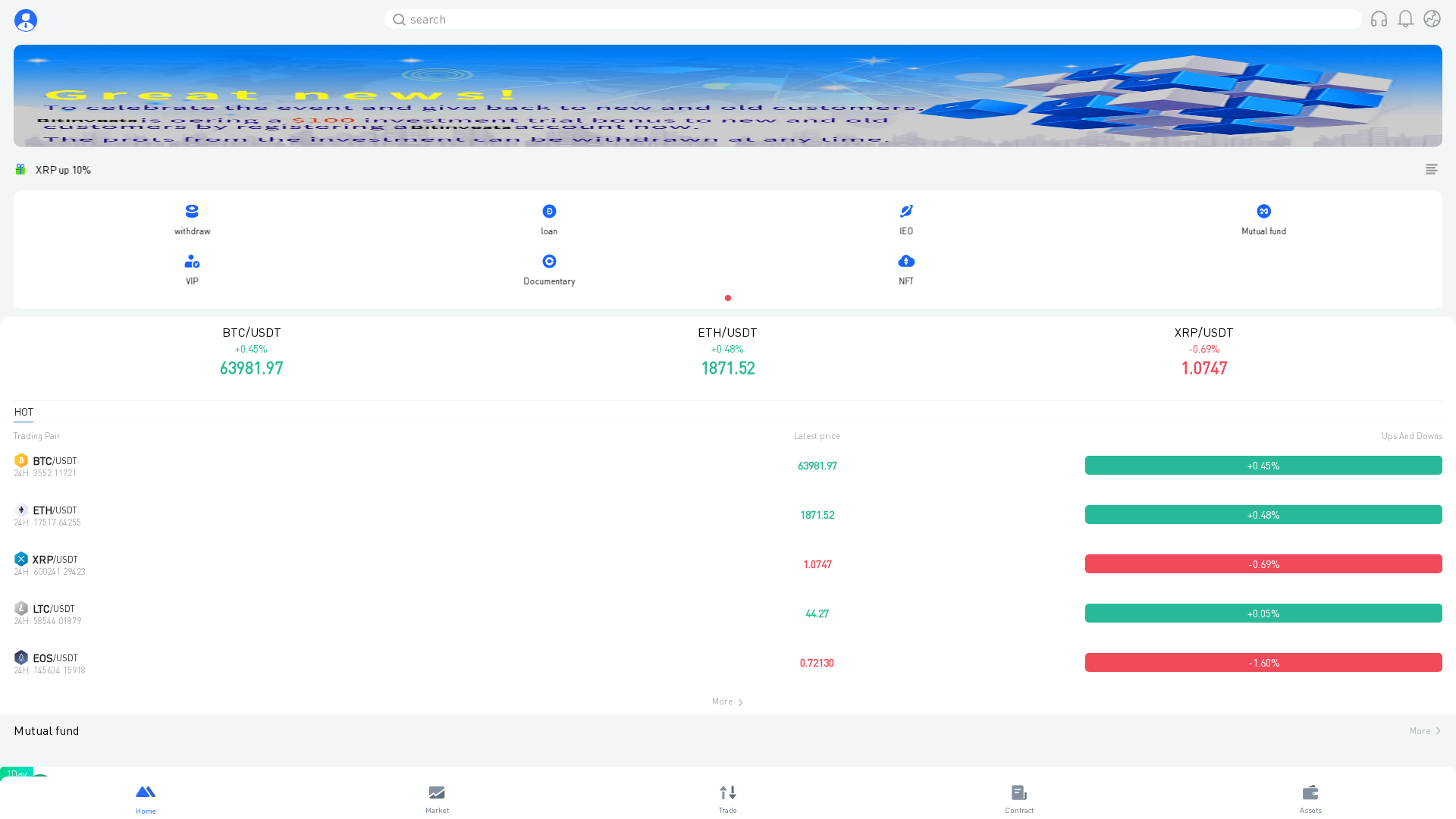
Task: Click the BTC coin icon in list
Action: point(21,460)
